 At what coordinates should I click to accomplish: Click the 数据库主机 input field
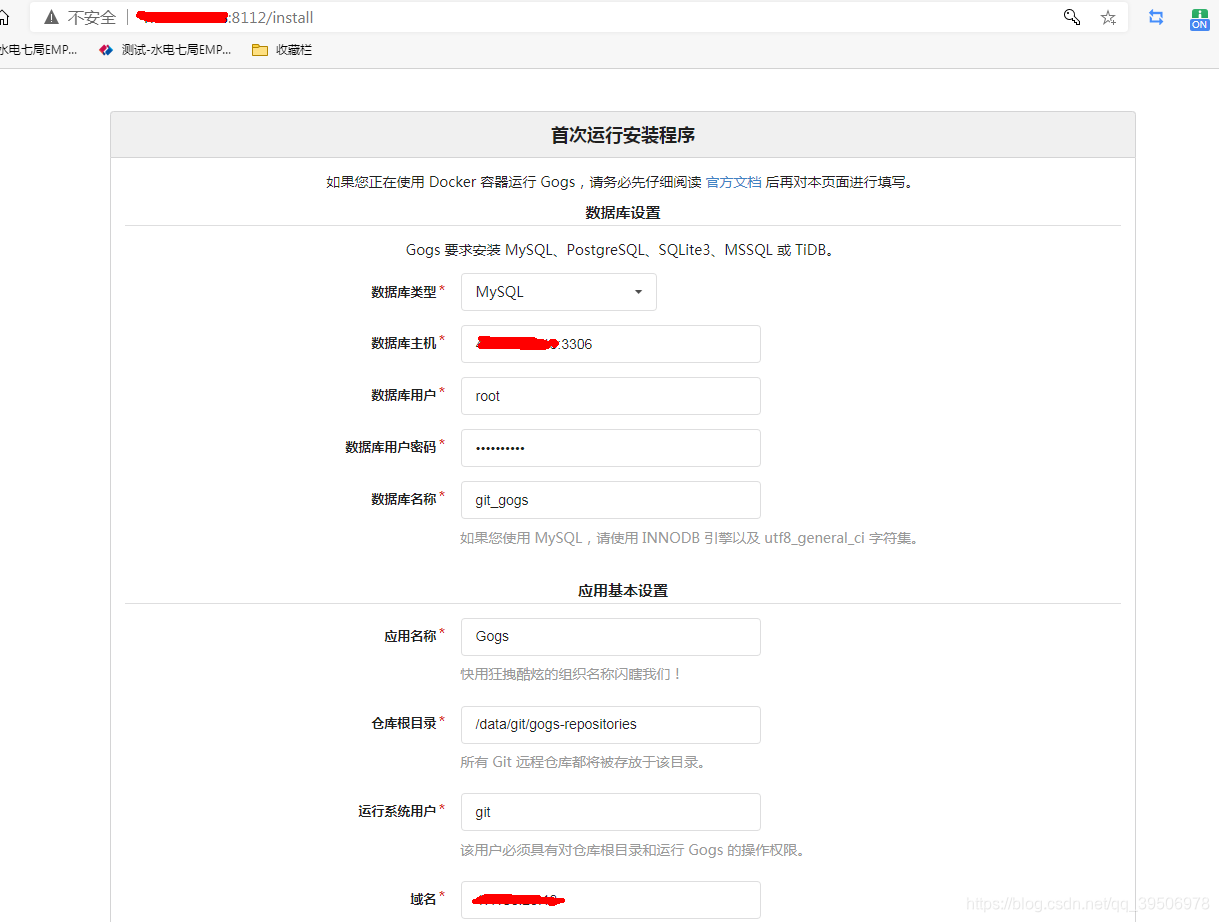611,344
